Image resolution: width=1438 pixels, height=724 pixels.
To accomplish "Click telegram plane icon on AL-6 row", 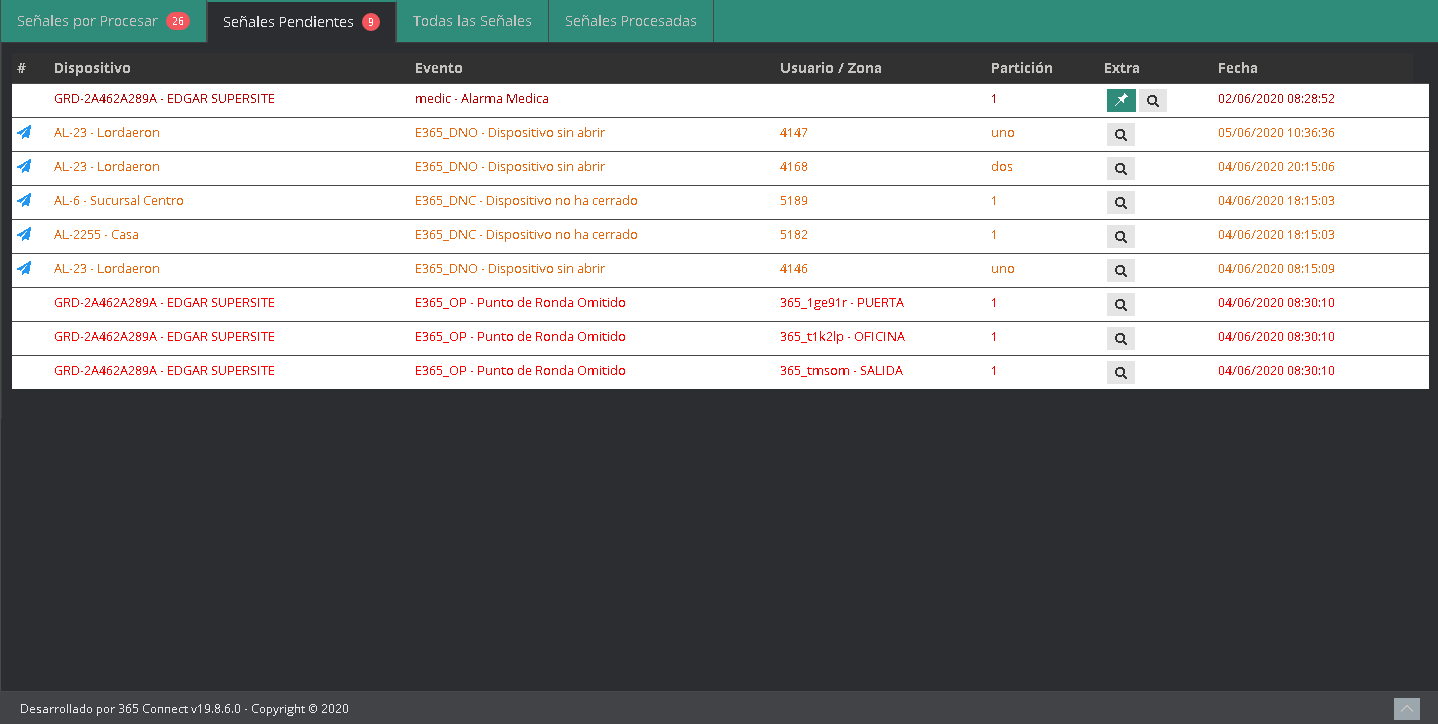I will click(25, 200).
